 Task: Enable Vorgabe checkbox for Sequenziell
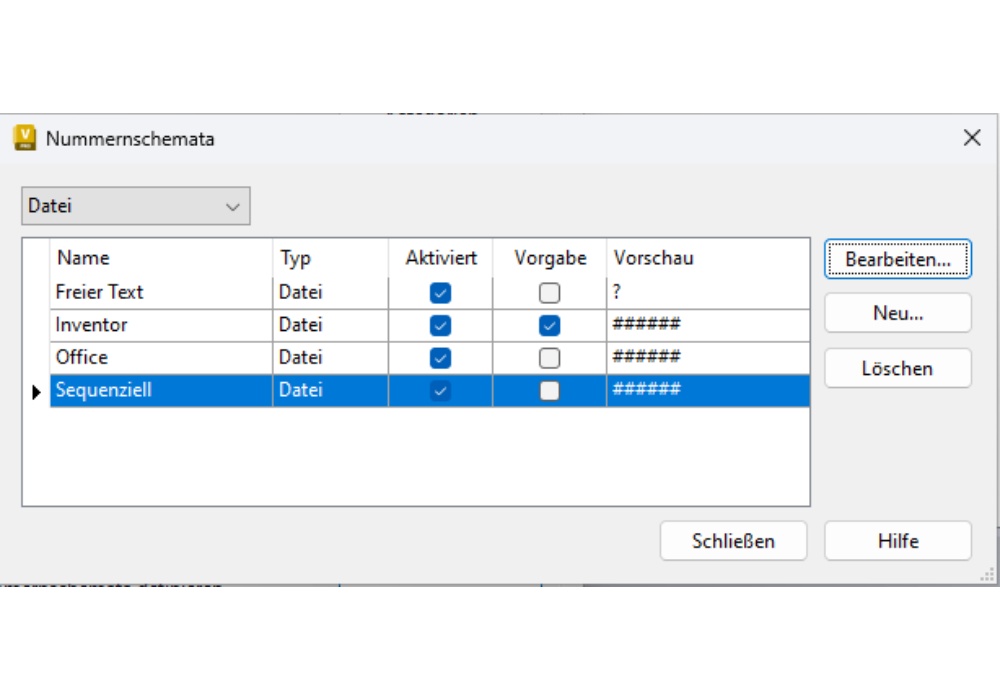(549, 391)
